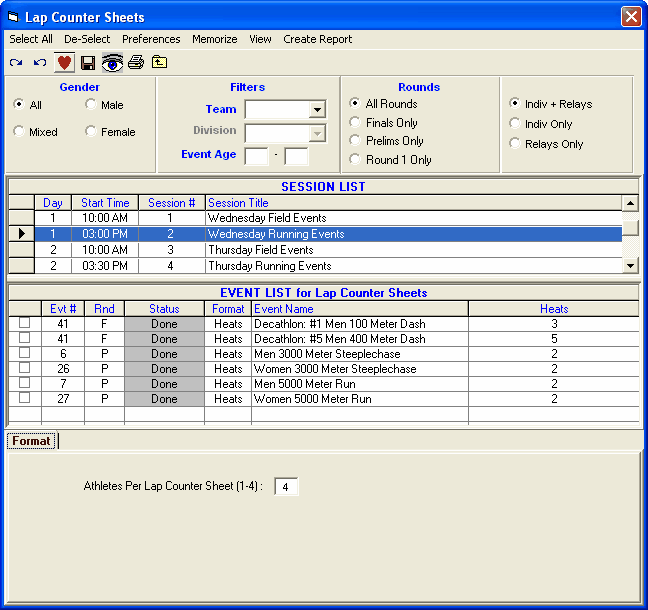Viewport: 648px width, 610px height.
Task: Select the Thursday Field Events session
Action: tap(328, 250)
